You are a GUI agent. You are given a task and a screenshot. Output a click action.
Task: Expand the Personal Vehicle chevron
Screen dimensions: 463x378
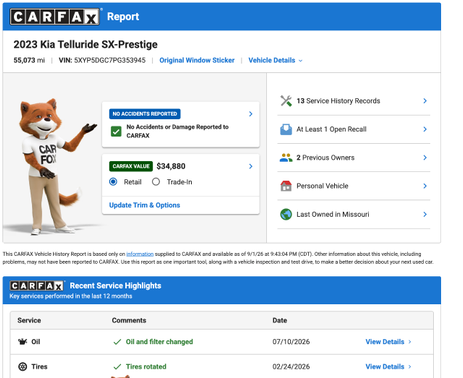pos(425,186)
